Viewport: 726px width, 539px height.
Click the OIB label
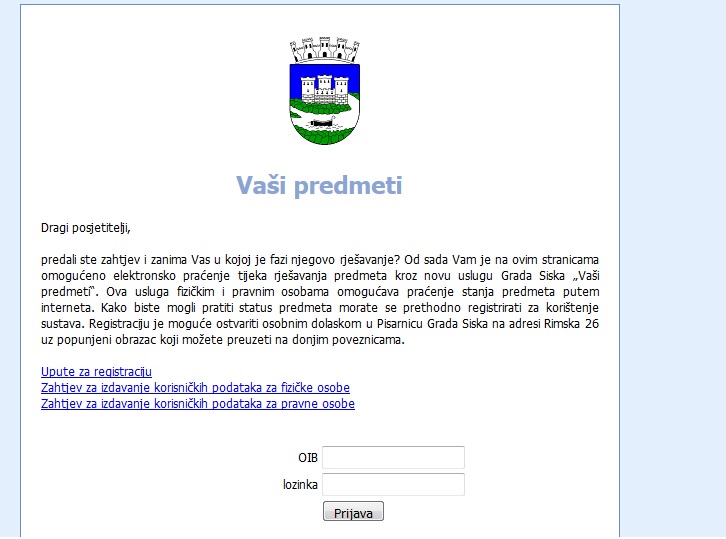point(308,458)
